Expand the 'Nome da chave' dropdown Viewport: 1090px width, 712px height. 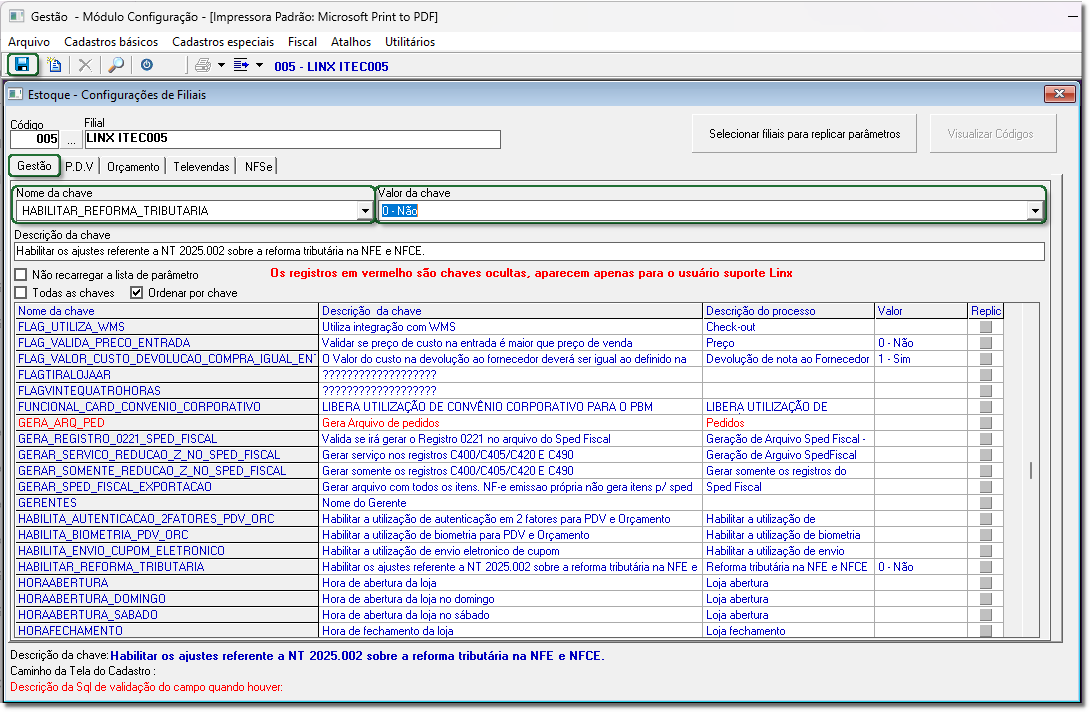[364, 211]
